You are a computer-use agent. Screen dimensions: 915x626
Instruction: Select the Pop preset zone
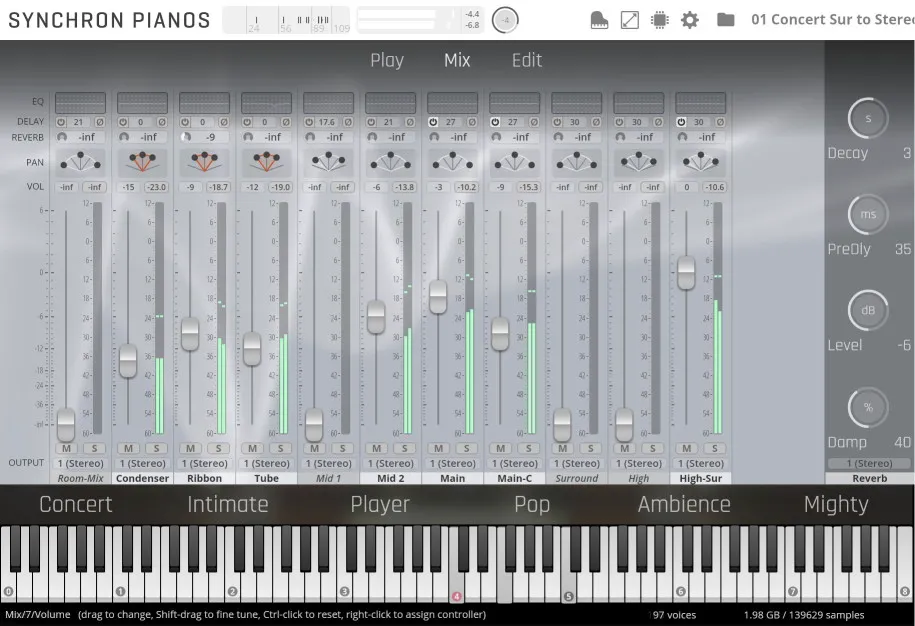click(x=531, y=505)
